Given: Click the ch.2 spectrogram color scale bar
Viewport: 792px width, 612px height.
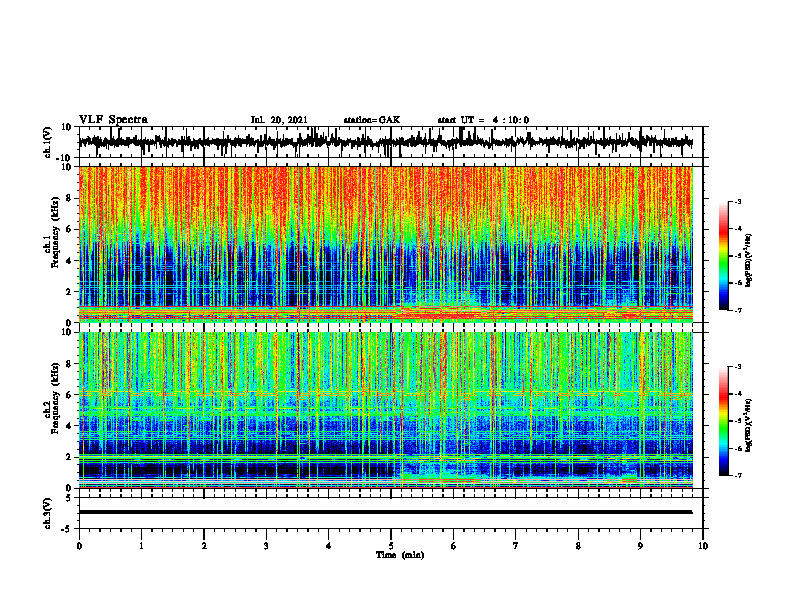Looking at the screenshot, I should [x=723, y=421].
